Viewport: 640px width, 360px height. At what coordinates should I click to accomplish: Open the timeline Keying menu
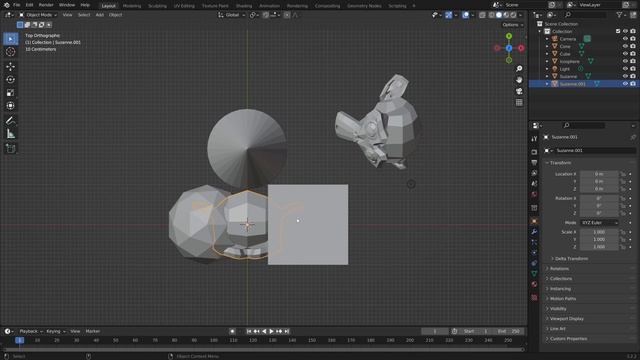pos(56,331)
